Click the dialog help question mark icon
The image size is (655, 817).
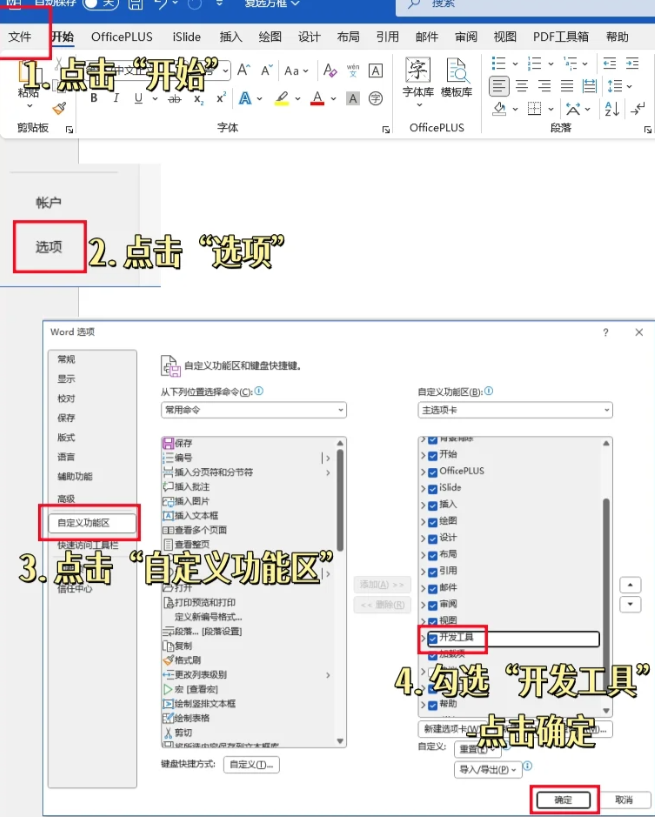pos(605,332)
